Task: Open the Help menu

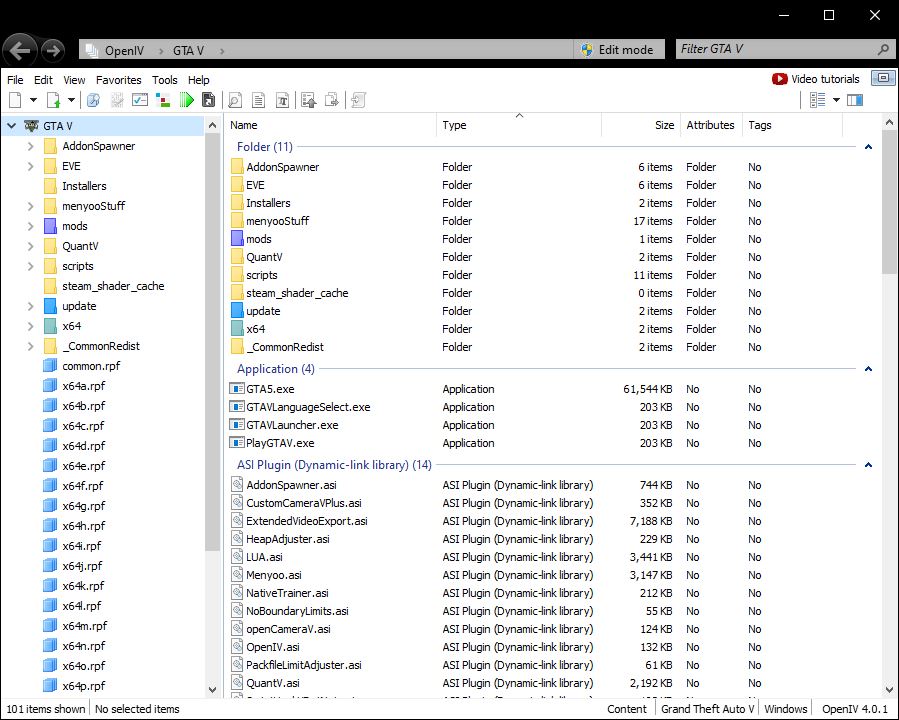Action: 198,80
